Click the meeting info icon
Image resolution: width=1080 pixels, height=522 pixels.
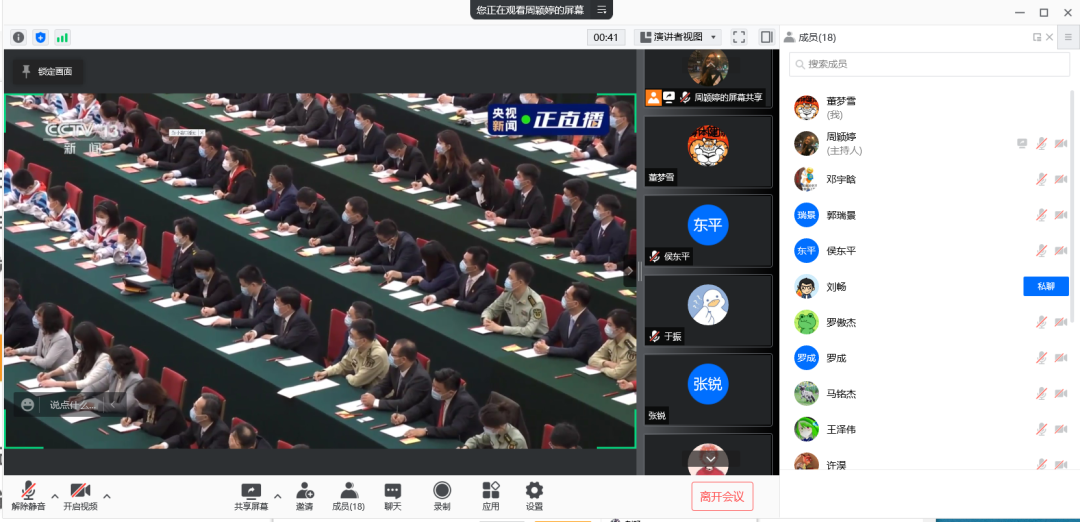(18, 37)
